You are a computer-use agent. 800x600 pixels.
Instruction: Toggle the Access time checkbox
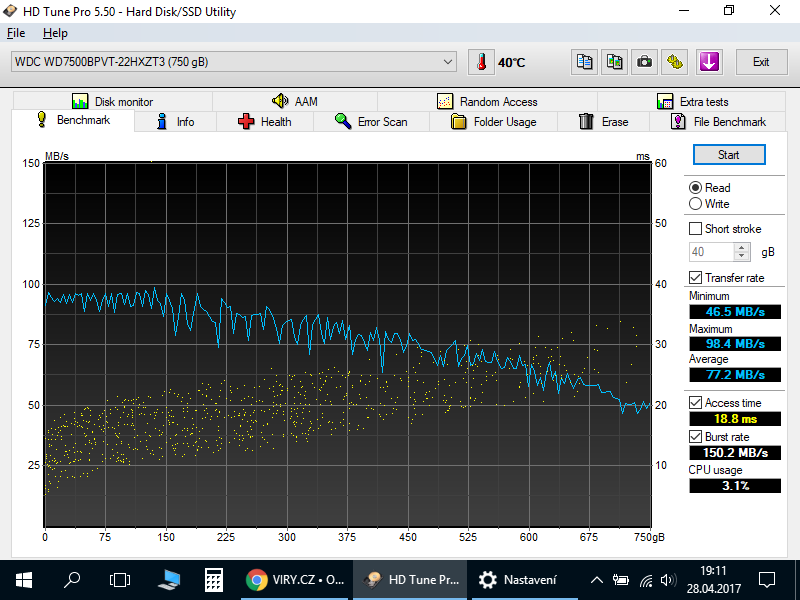point(695,403)
